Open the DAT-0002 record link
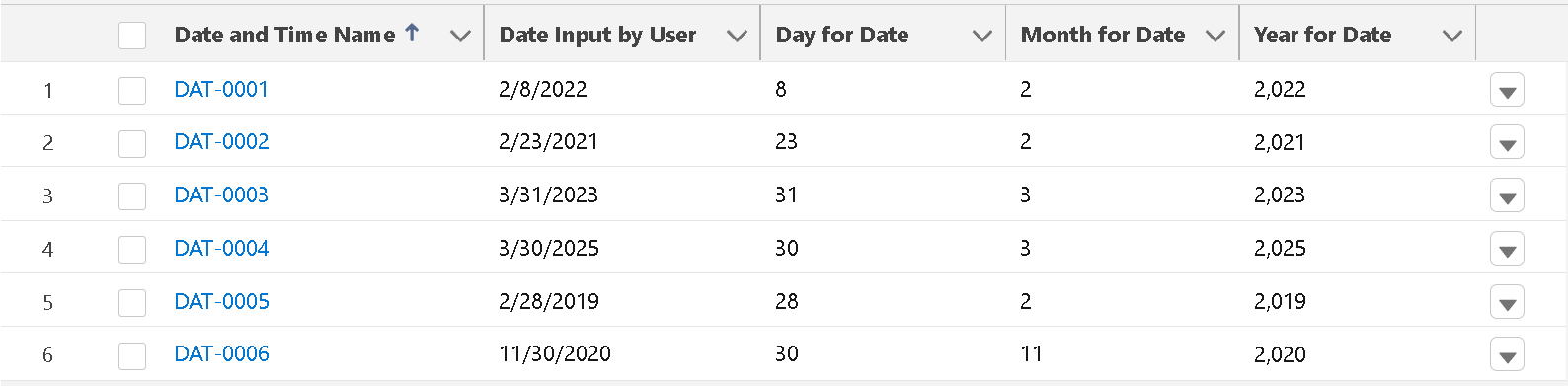The image size is (1568, 386). pyautogui.click(x=221, y=141)
